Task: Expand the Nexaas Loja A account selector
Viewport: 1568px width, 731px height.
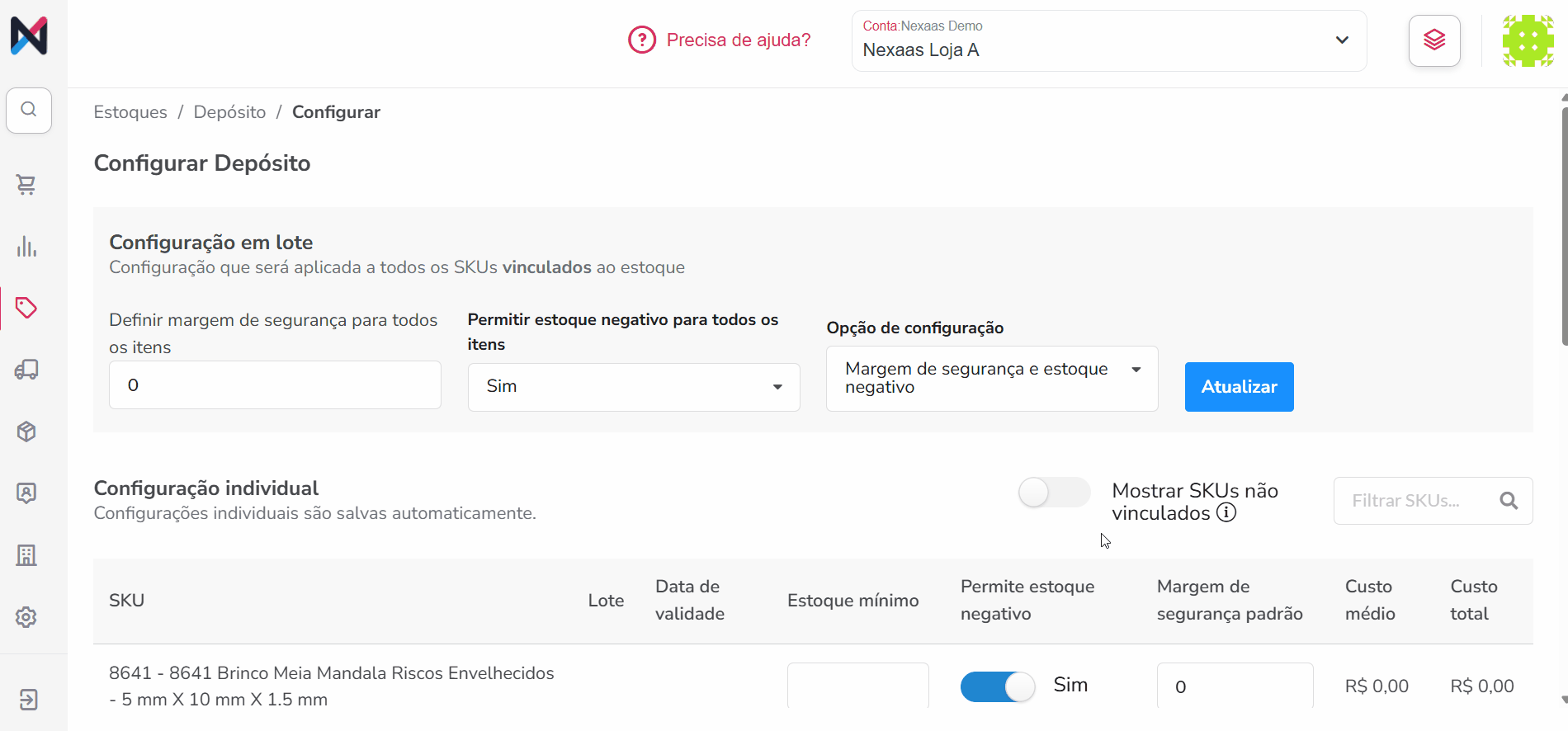Action: (x=1109, y=40)
